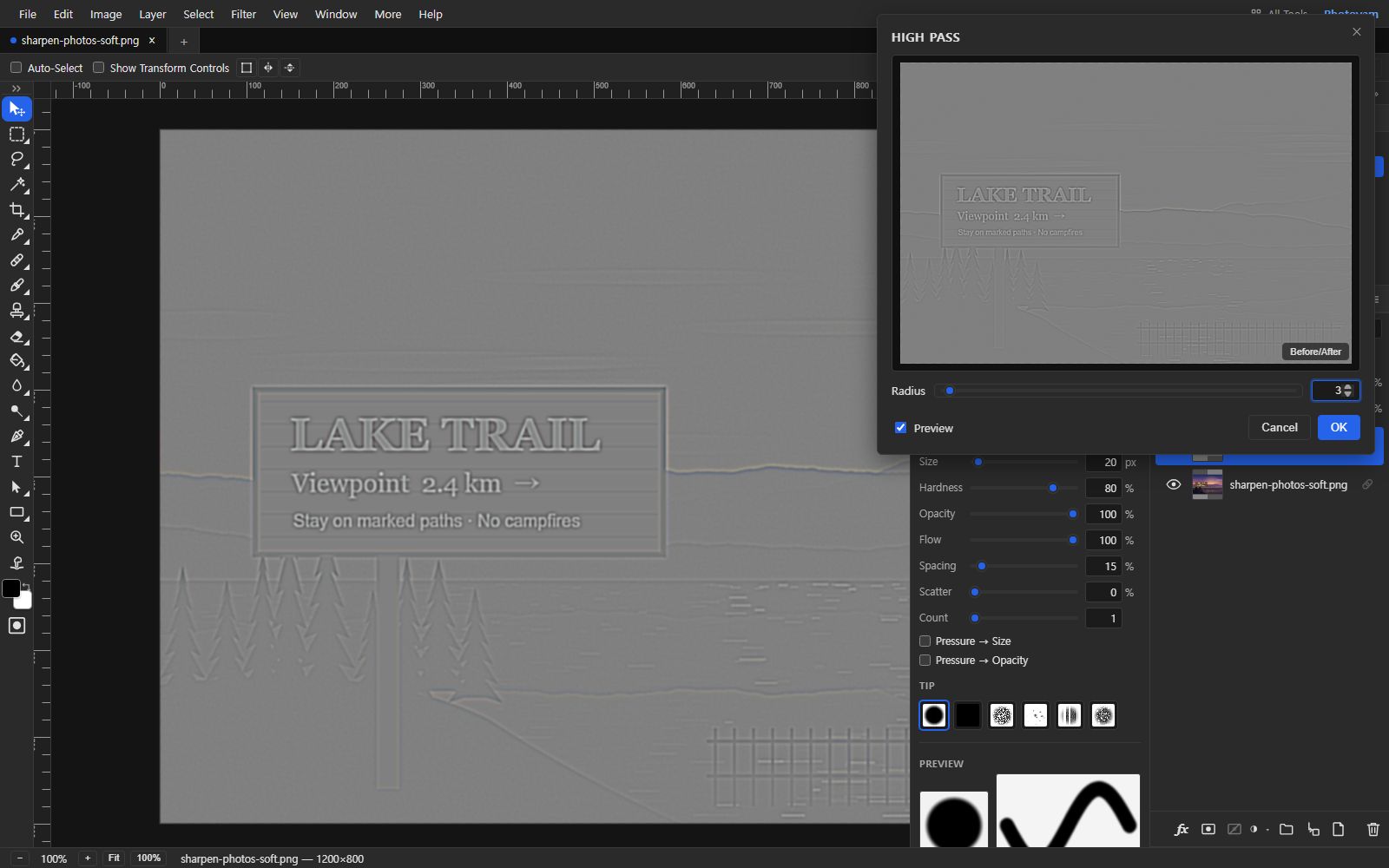Select the Rectangle Select tool

[16, 135]
